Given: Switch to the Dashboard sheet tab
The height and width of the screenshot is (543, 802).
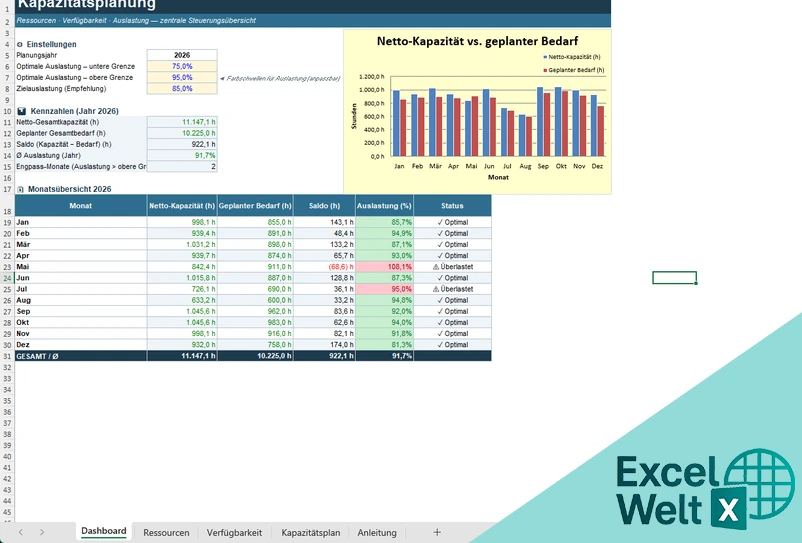Looking at the screenshot, I should click(104, 531).
